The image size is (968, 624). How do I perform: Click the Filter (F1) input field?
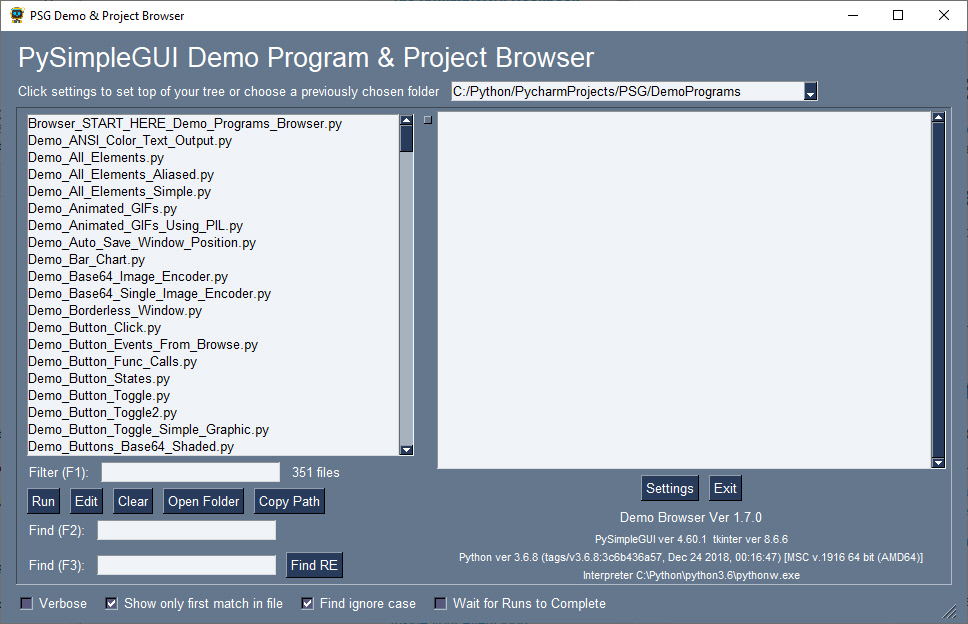click(190, 472)
